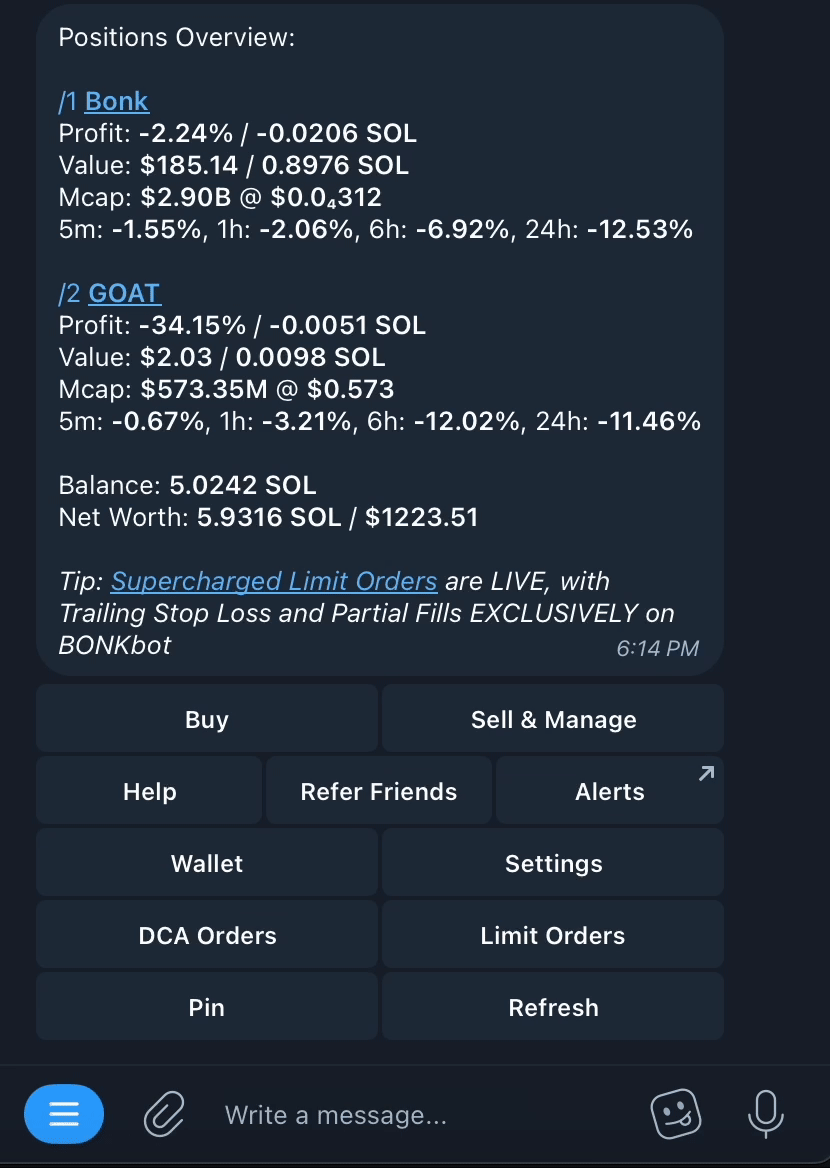Go to bot Settings
Image resolution: width=830 pixels, height=1168 pixels.
point(553,864)
